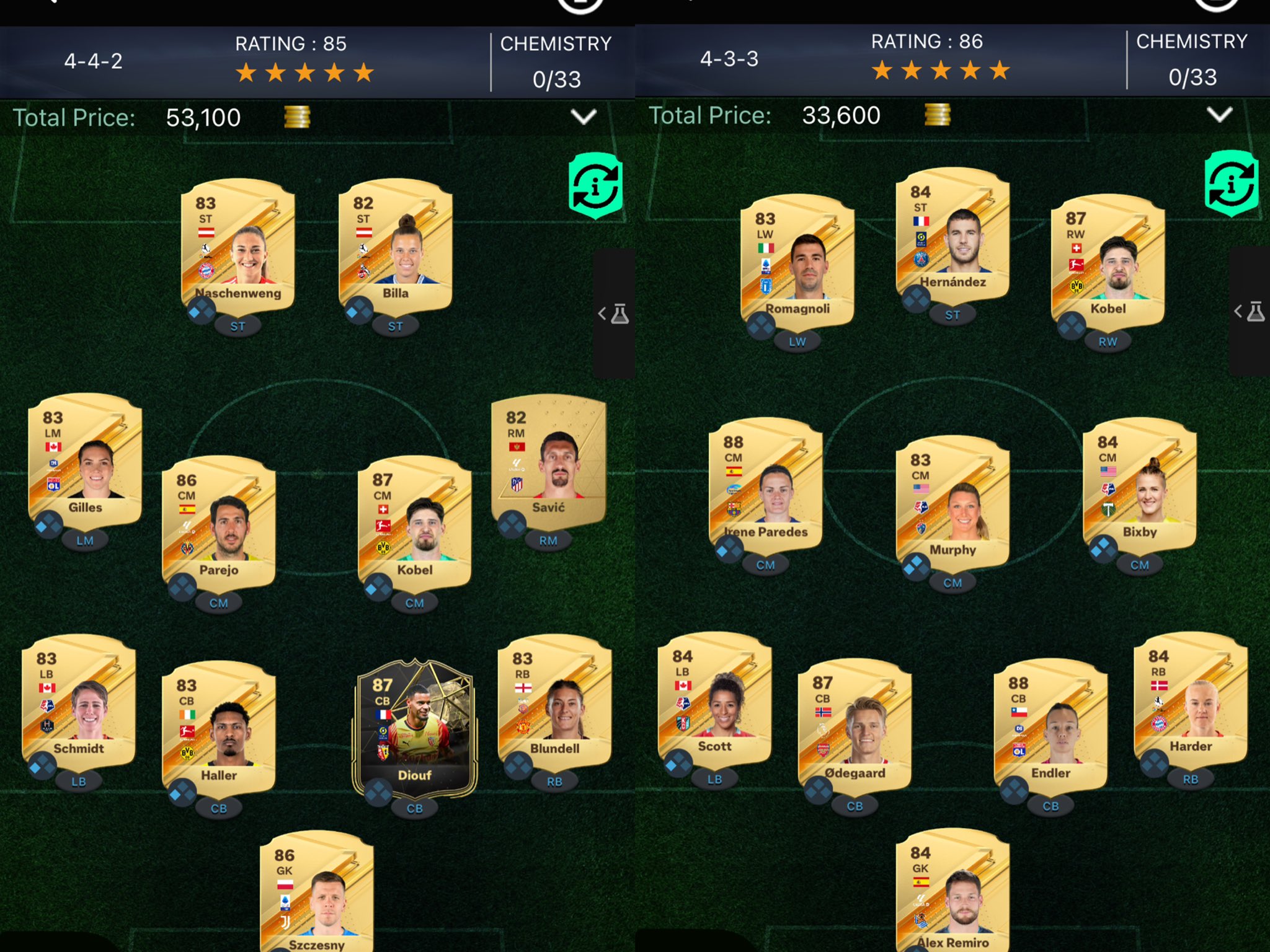This screenshot has height=952, width=1270.
Task: Select the Savić 82 RM card
Action: point(548,462)
